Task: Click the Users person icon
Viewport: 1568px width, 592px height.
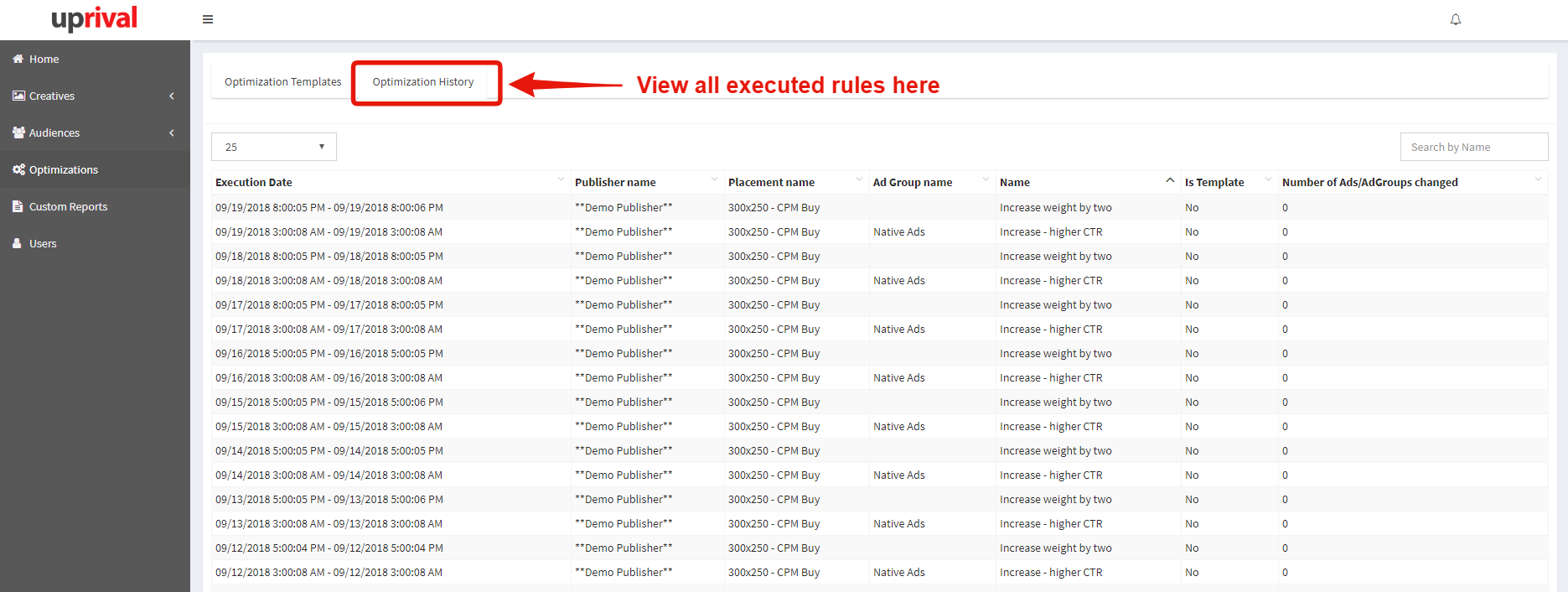Action: [18, 243]
